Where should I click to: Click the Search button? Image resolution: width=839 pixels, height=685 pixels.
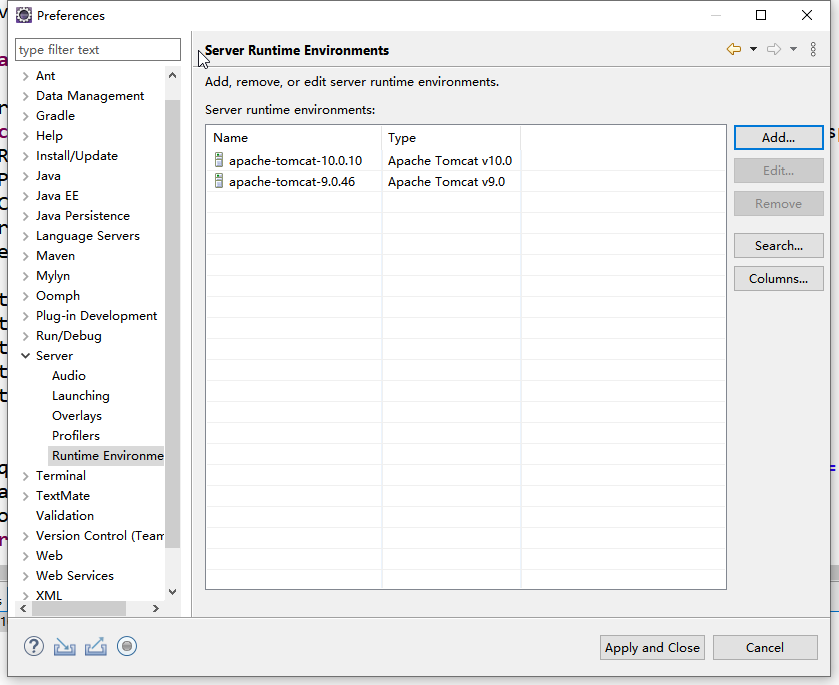pyautogui.click(x=778, y=245)
